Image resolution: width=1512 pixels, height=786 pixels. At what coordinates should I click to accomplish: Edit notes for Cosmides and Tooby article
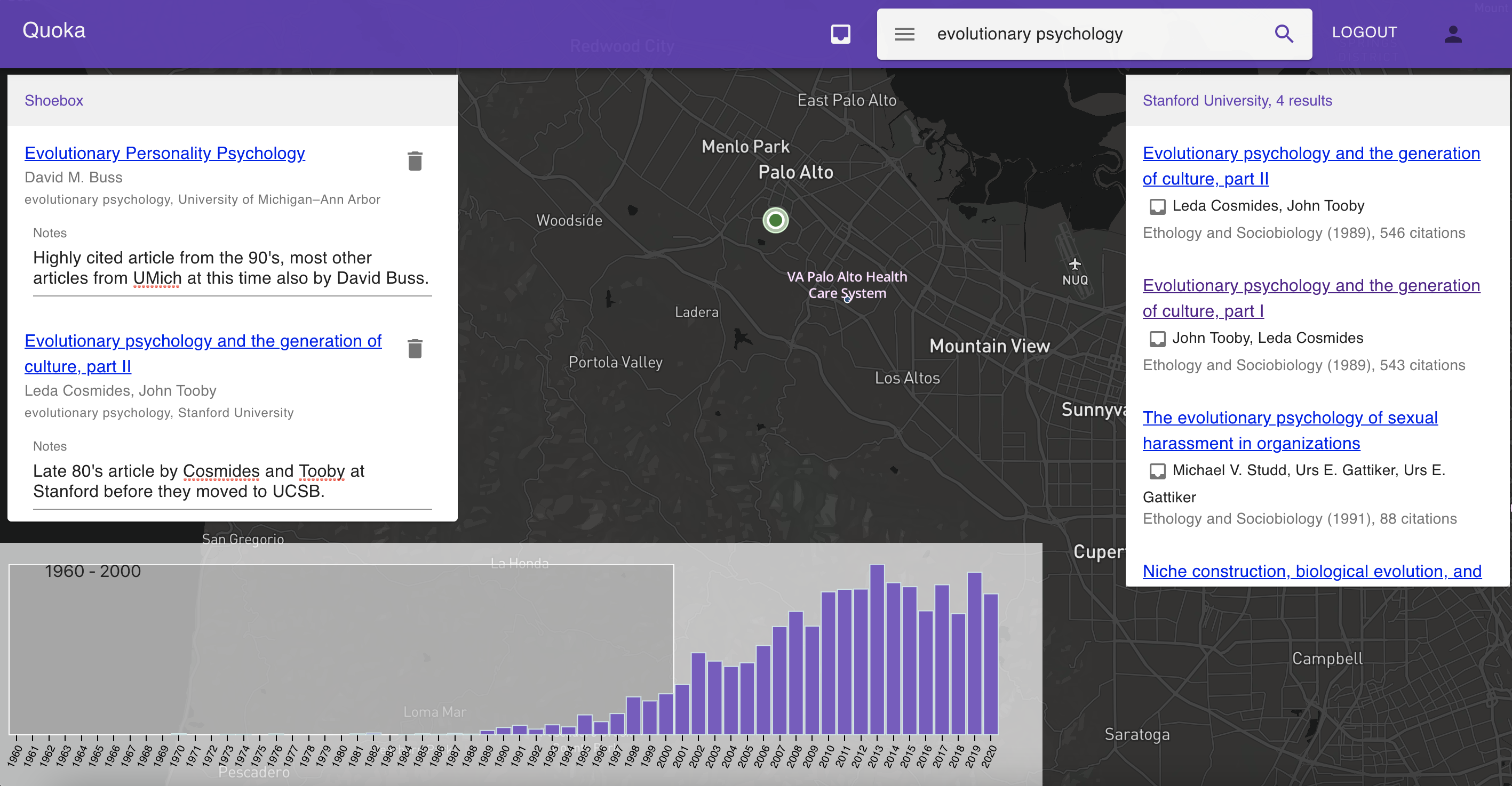pyautogui.click(x=233, y=481)
